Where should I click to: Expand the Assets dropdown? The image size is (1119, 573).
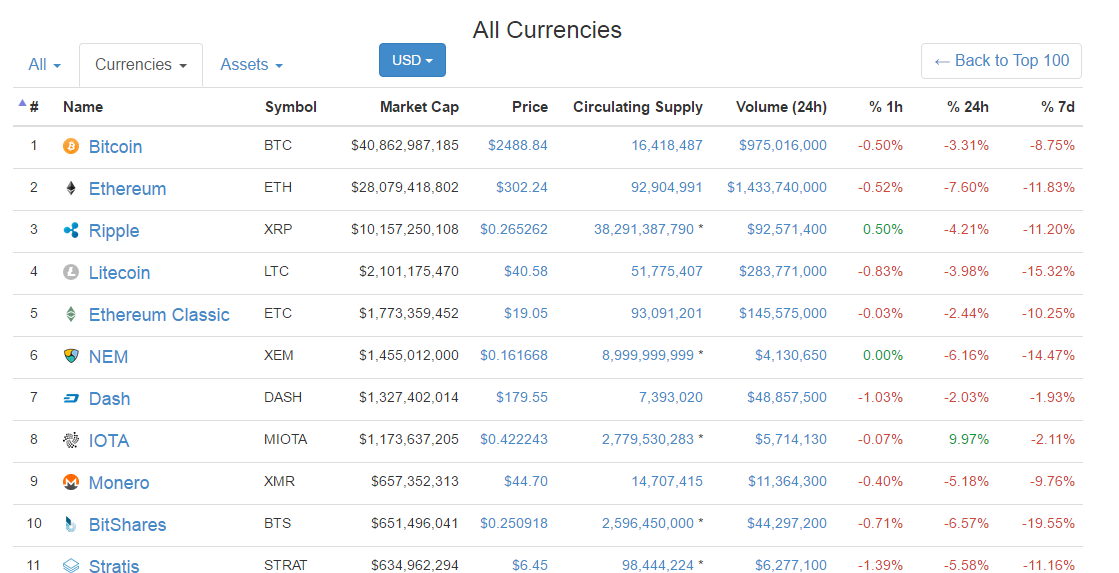click(251, 65)
